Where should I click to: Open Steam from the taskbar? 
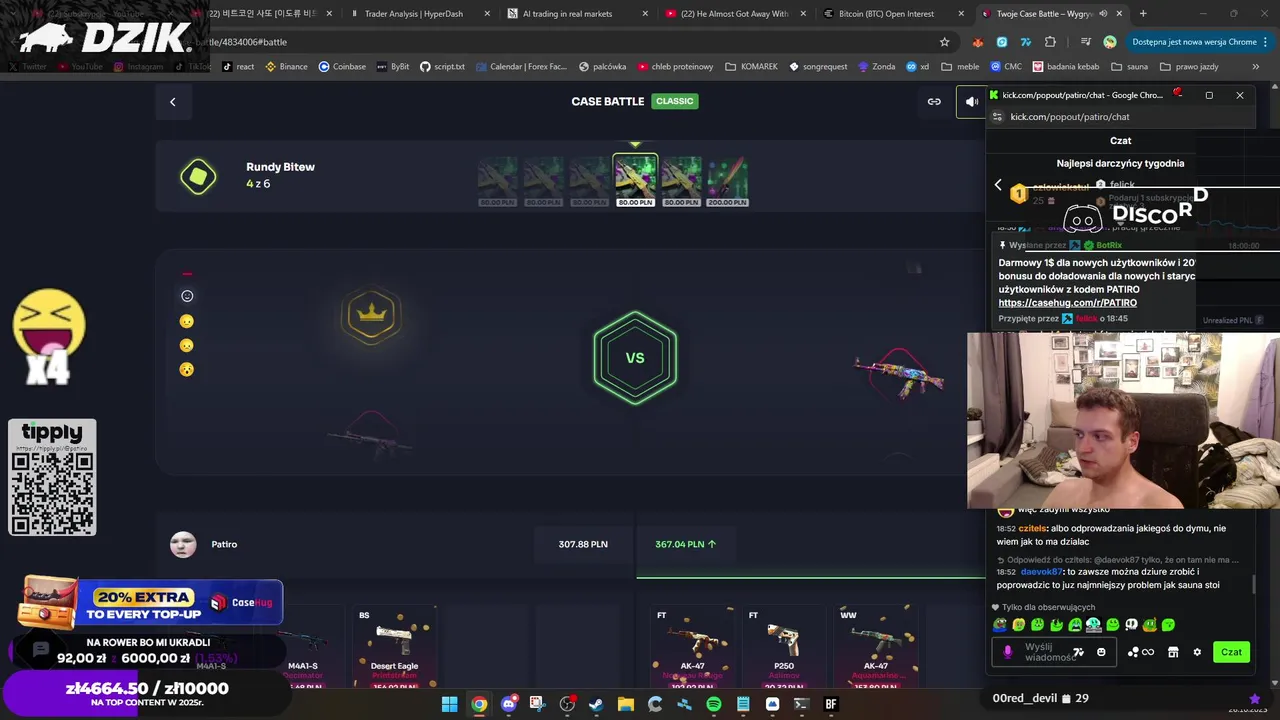(x=596, y=704)
